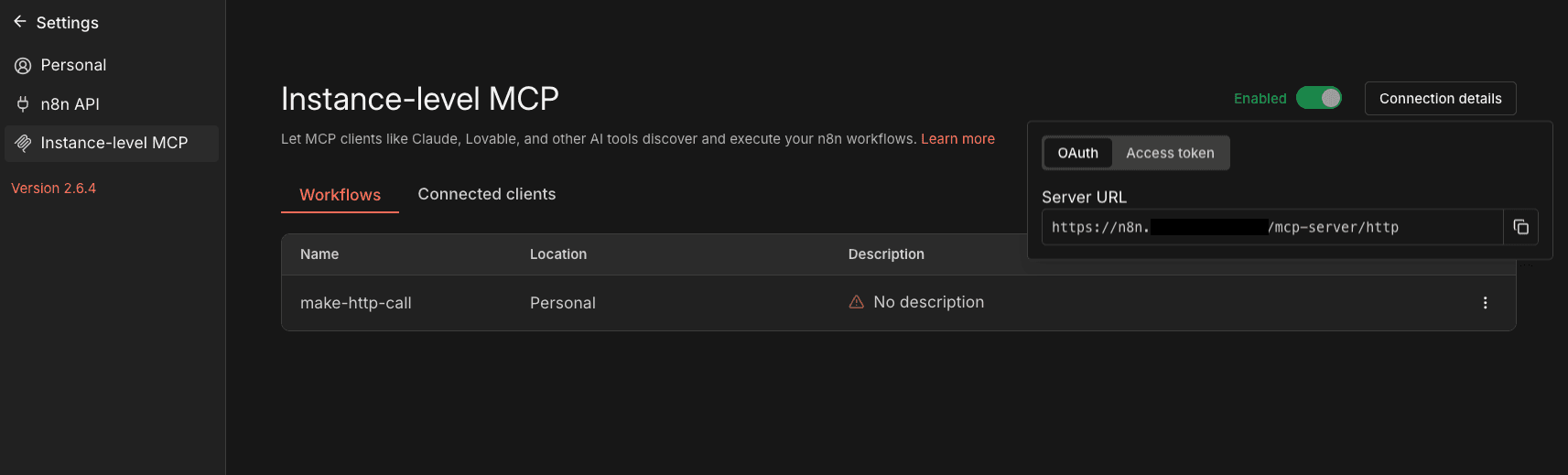Open the three-dot menu for make-http-call
Image resolution: width=1568 pixels, height=475 pixels.
pyautogui.click(x=1485, y=303)
